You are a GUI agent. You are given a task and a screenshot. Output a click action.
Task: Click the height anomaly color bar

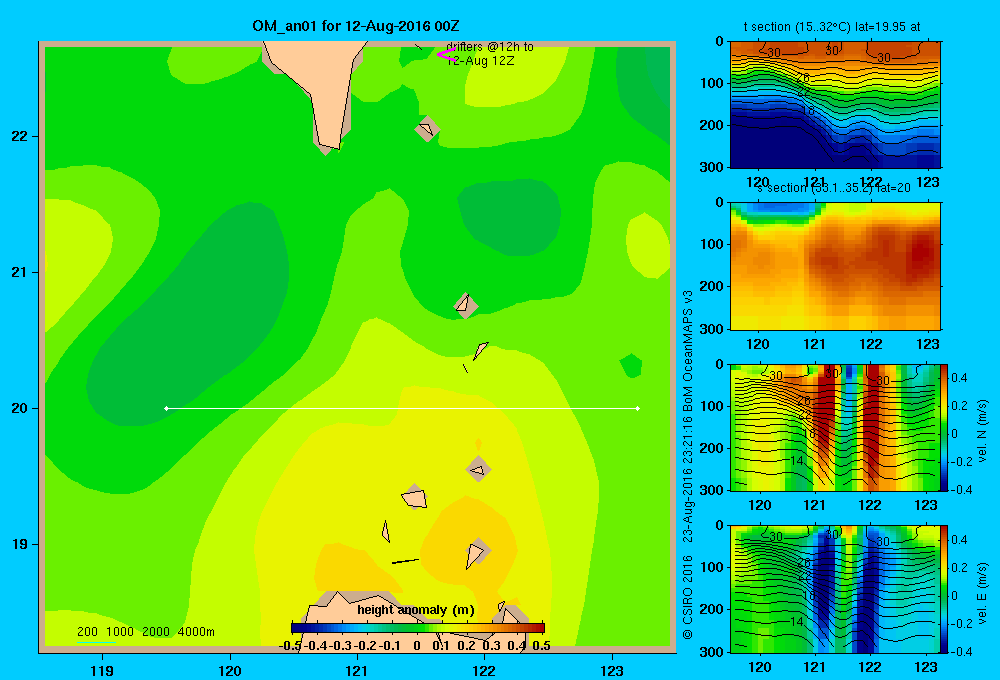point(418,628)
